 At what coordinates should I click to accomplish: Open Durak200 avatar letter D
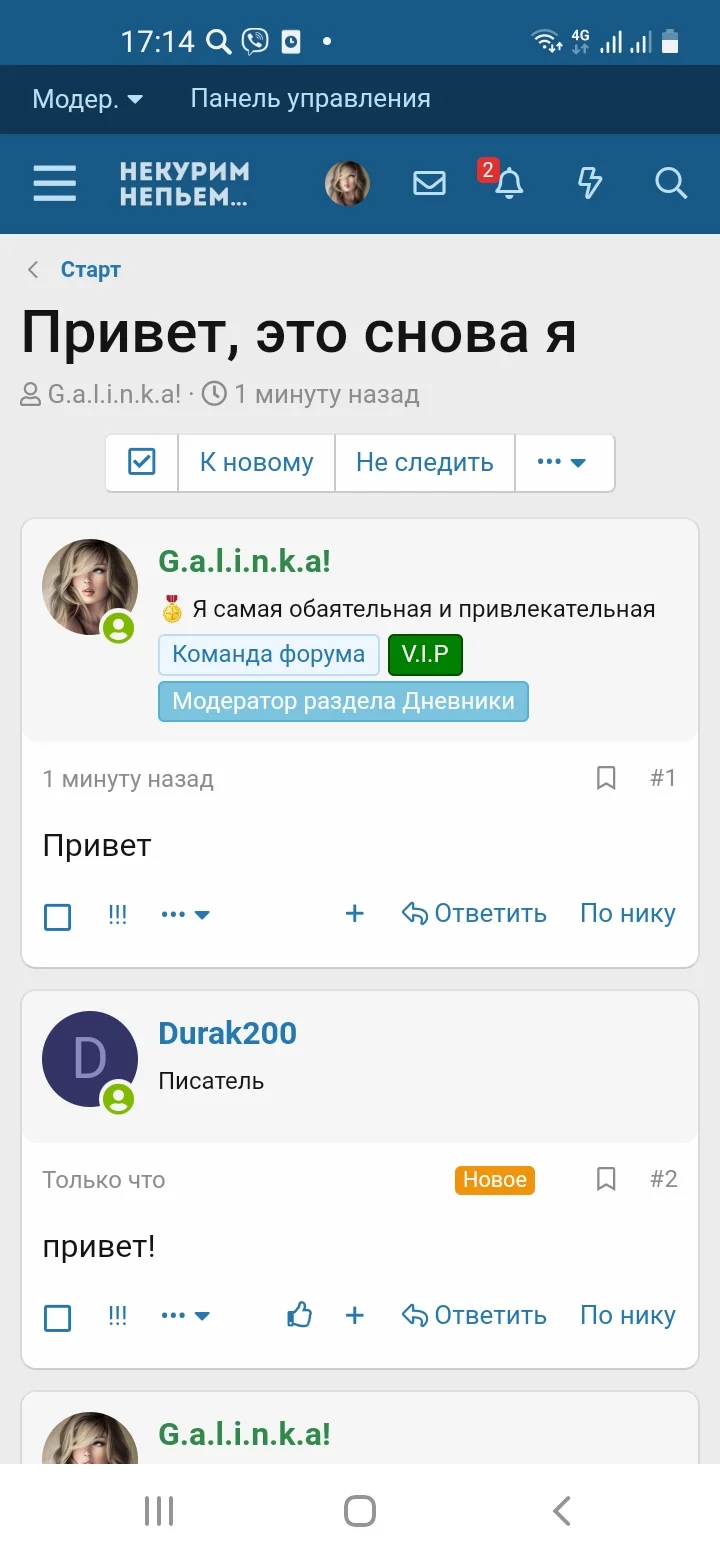pyautogui.click(x=90, y=1059)
